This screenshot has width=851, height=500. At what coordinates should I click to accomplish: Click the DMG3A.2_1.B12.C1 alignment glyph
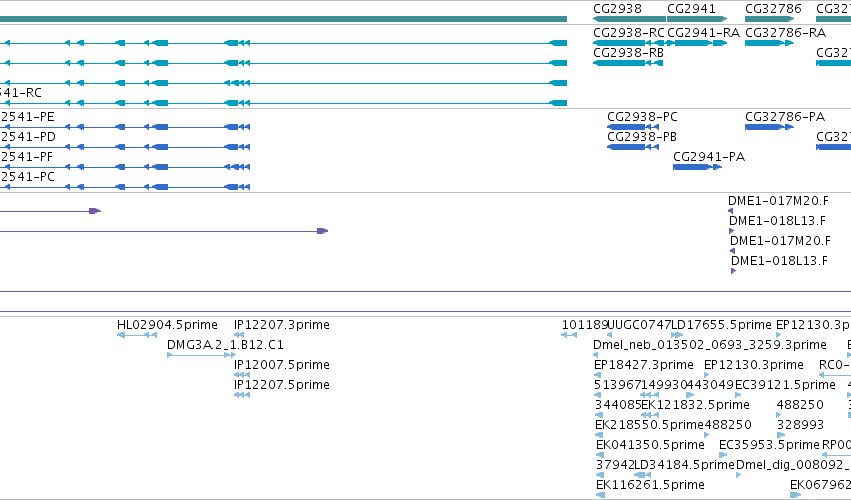pos(201,355)
